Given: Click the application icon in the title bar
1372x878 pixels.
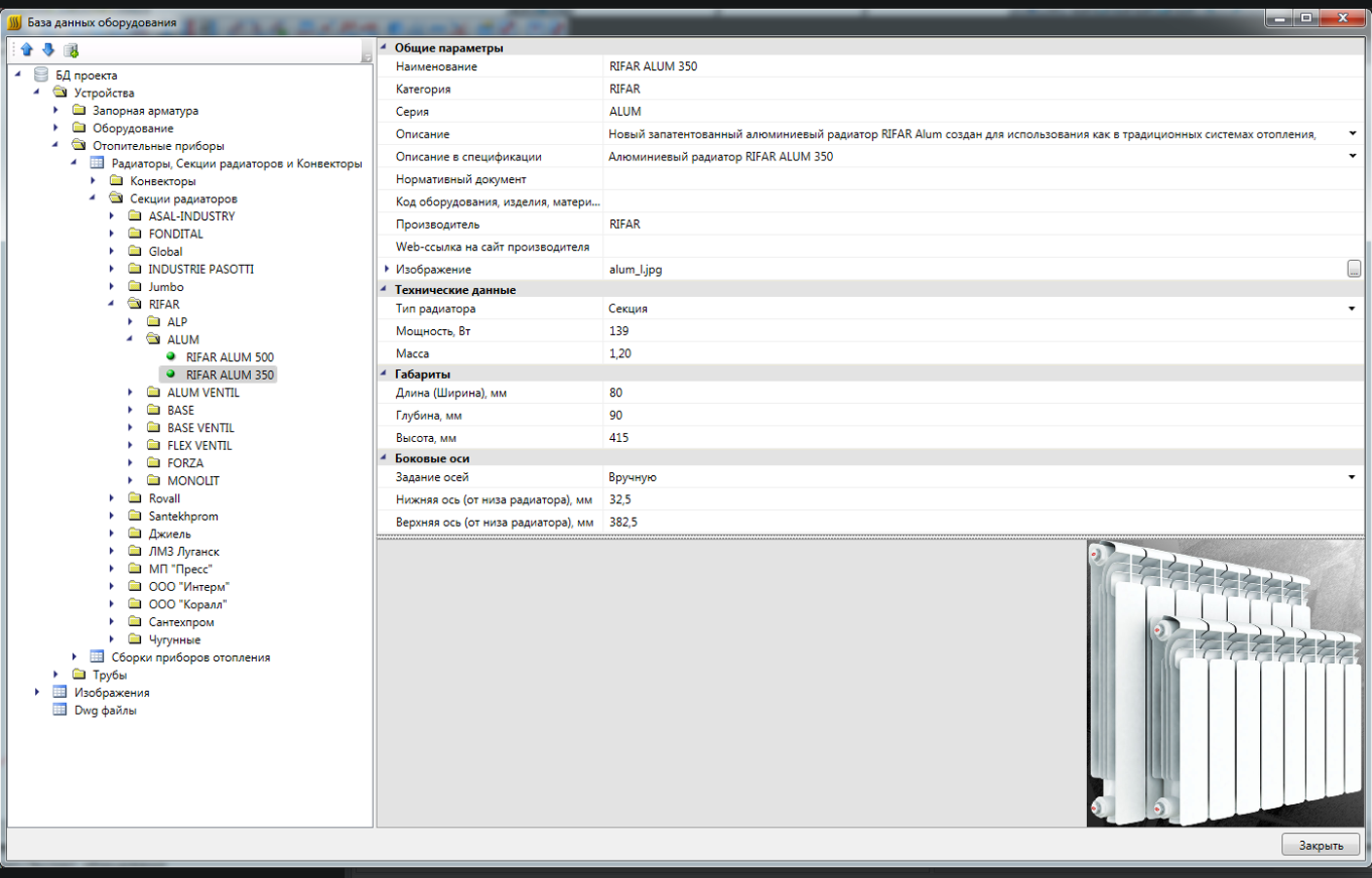Looking at the screenshot, I should 15,21.
